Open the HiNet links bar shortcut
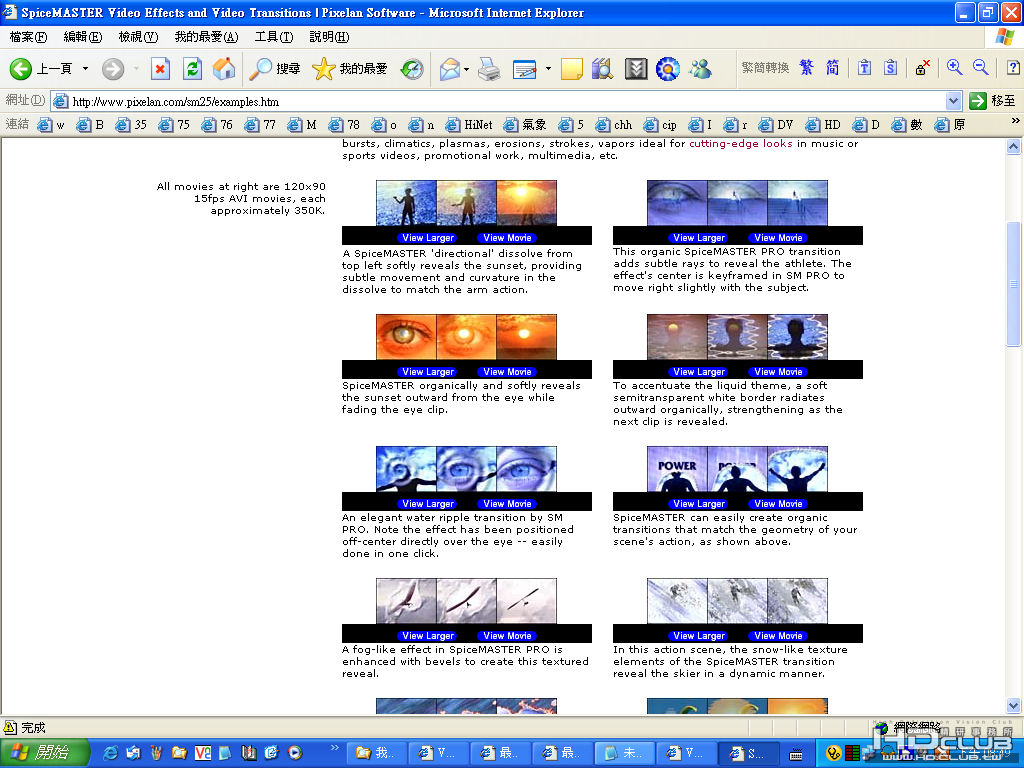The image size is (1024, 768). [x=469, y=124]
